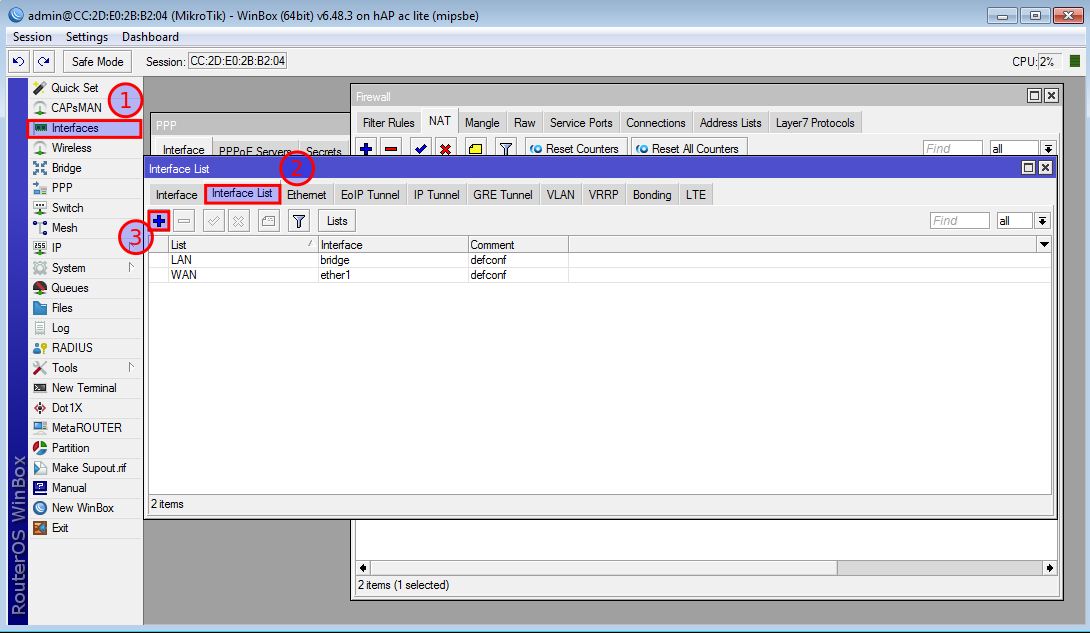Click the disable X in Interface List toolbar
The width and height of the screenshot is (1090, 633).
click(238, 221)
